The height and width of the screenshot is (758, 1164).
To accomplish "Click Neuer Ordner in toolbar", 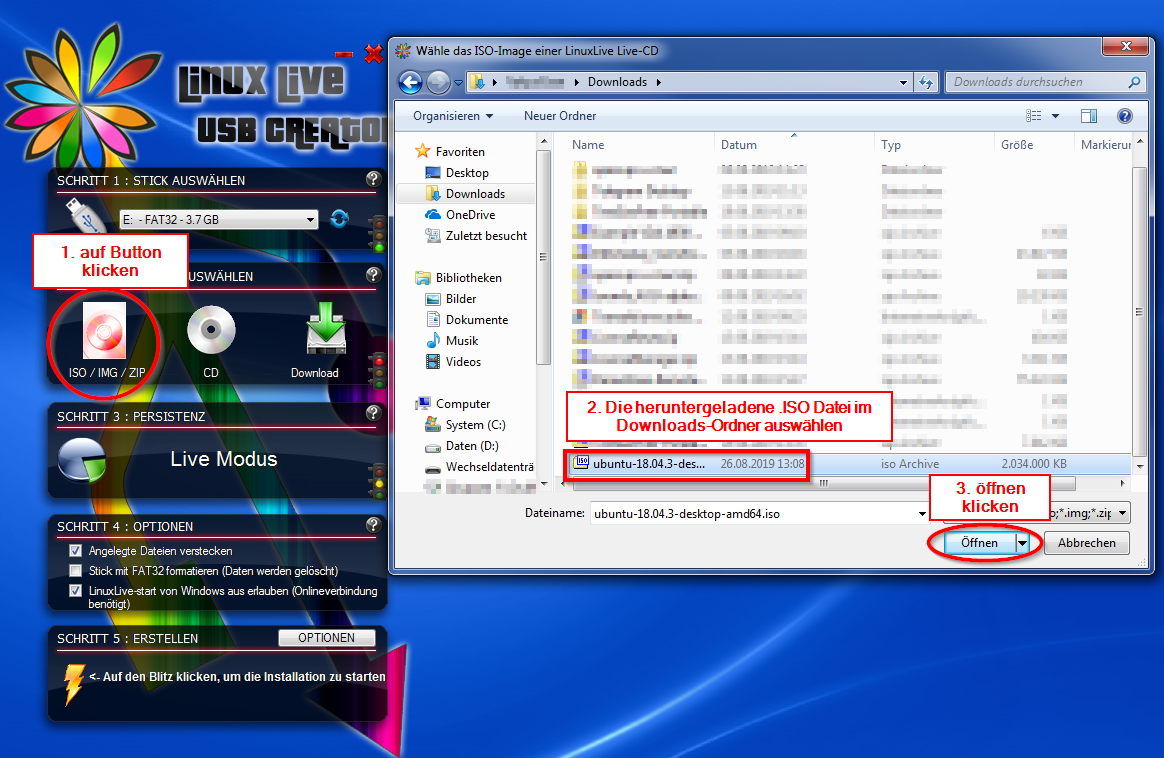I will (560, 116).
